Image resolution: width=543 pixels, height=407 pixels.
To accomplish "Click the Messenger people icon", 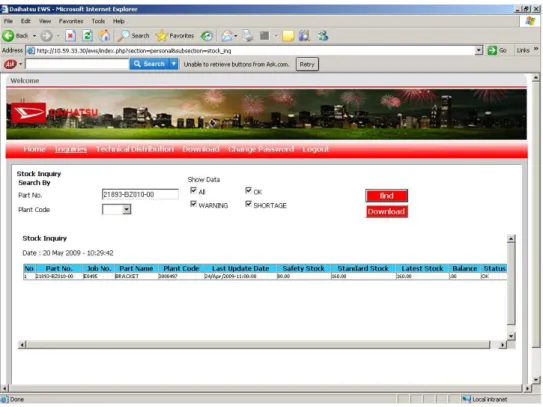I will (x=323, y=36).
